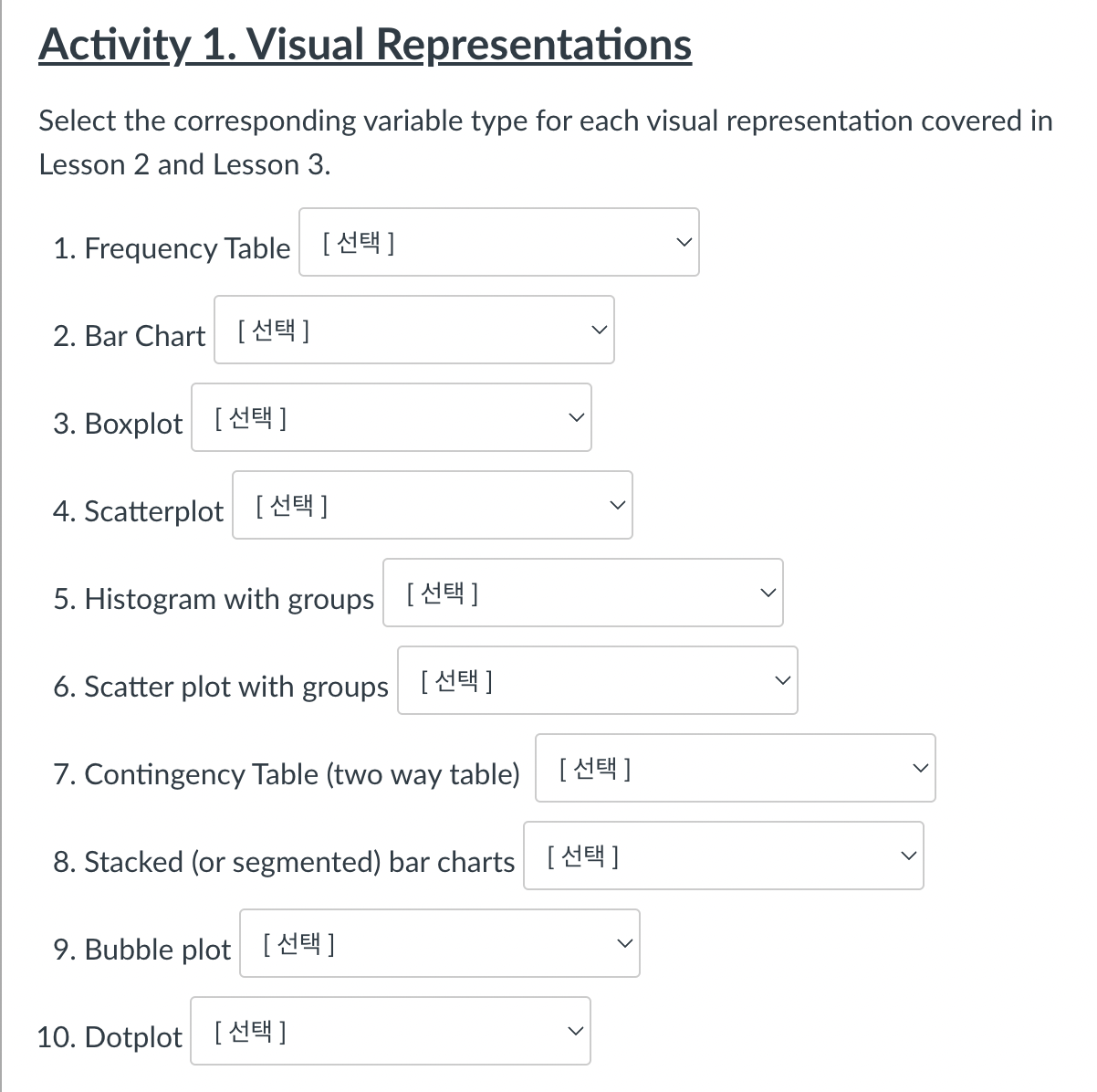The image size is (1097, 1092).
Task: Click the instructions text about Lesson 2
Action: 545,142
